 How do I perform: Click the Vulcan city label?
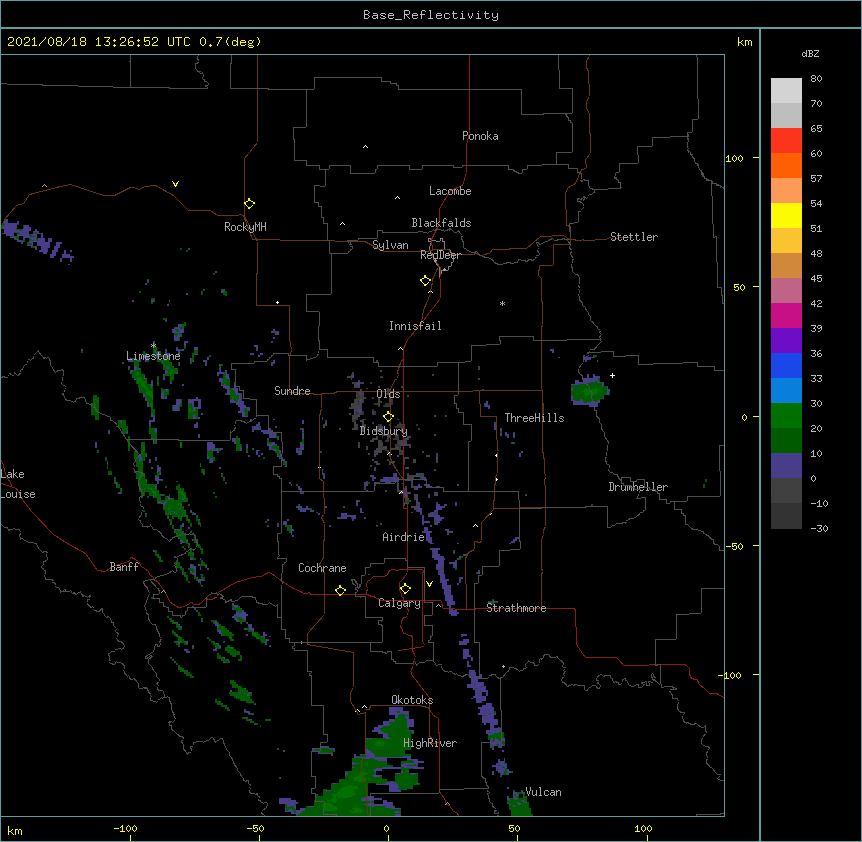pyautogui.click(x=543, y=792)
